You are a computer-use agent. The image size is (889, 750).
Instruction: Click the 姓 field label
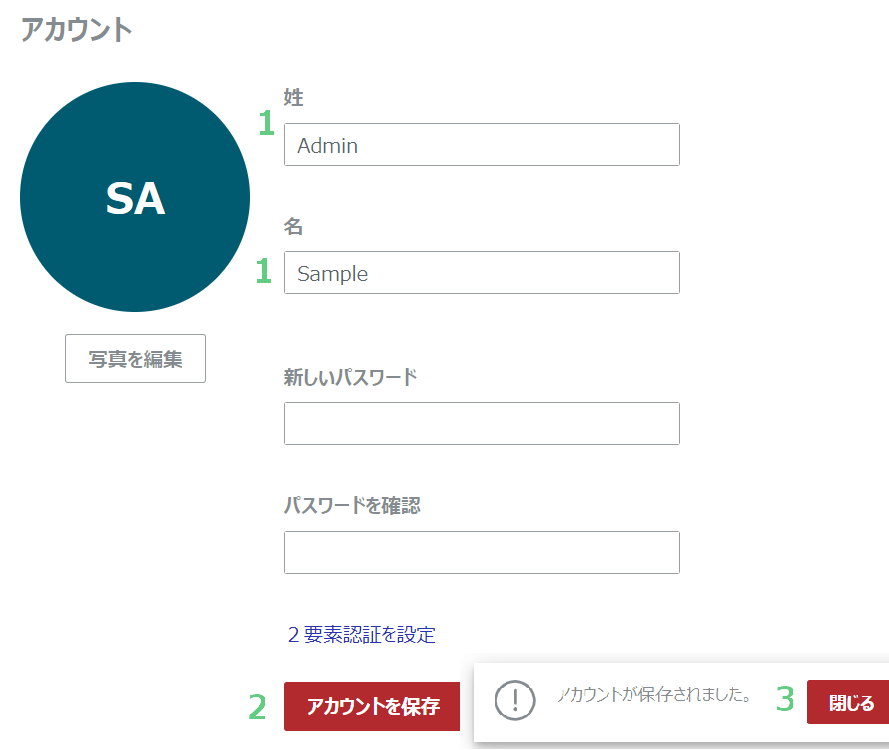294,97
